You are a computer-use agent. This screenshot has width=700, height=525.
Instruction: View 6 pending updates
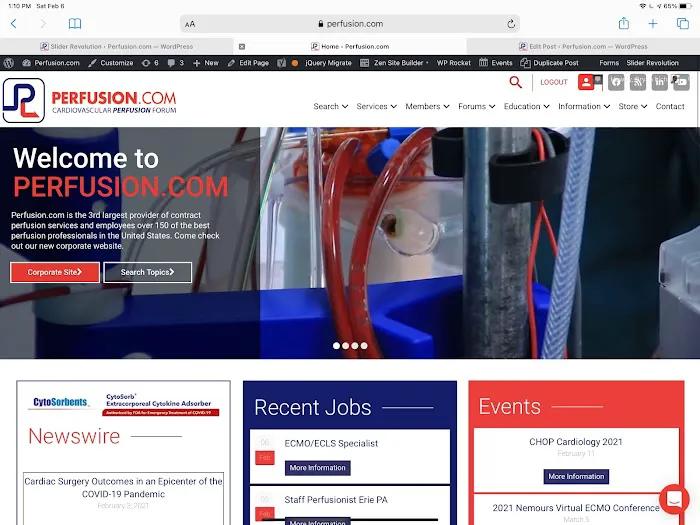150,63
